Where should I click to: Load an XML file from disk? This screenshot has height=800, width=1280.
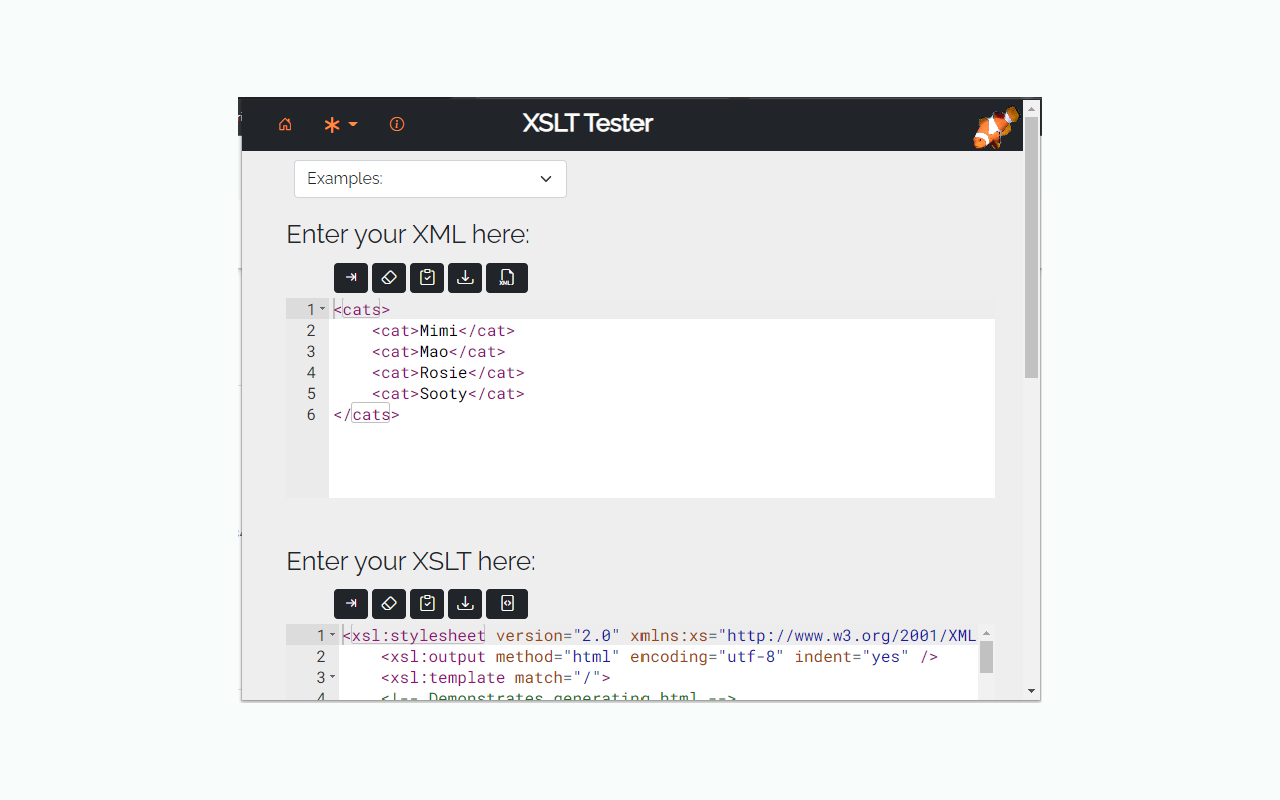pyautogui.click(x=507, y=277)
